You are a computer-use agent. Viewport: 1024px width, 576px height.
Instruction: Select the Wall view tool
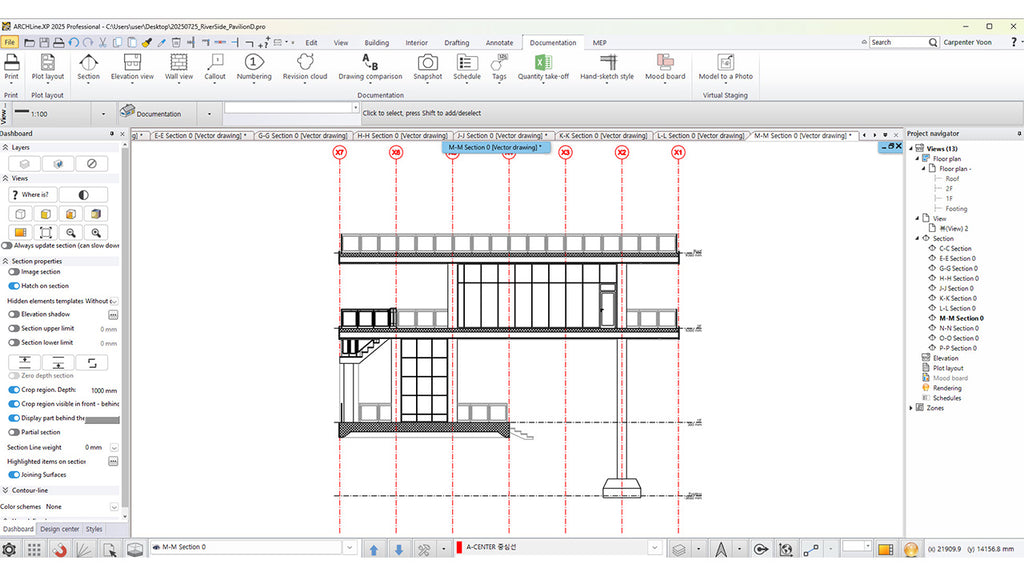pos(178,67)
